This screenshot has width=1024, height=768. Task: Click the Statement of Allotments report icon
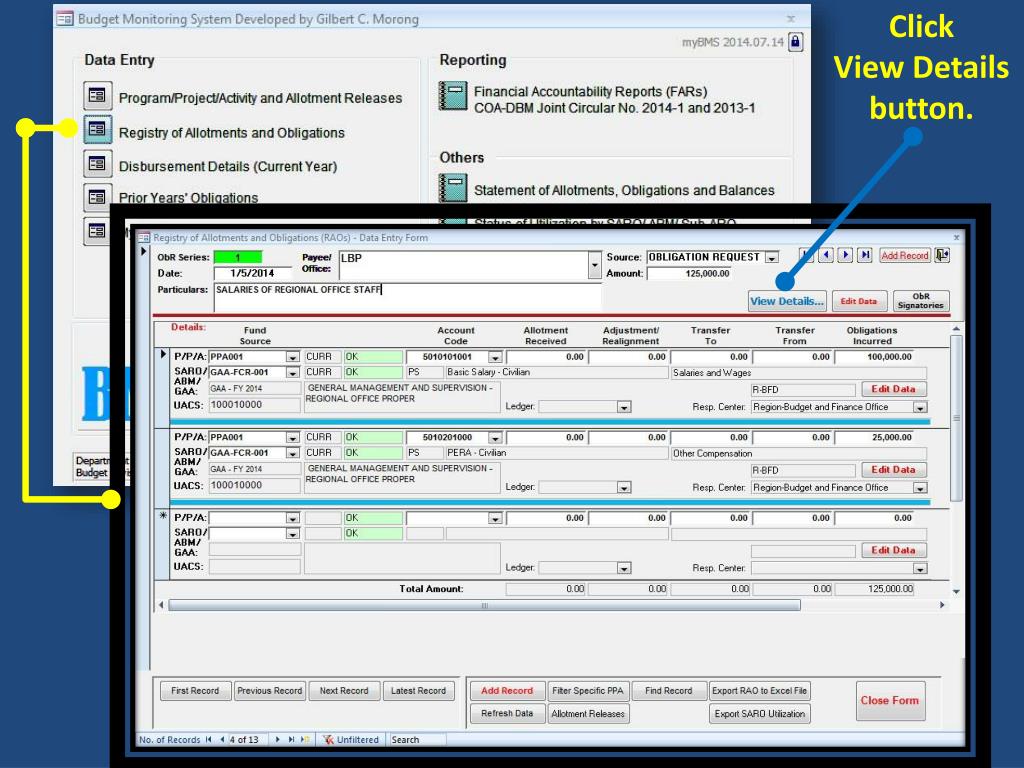[x=453, y=187]
